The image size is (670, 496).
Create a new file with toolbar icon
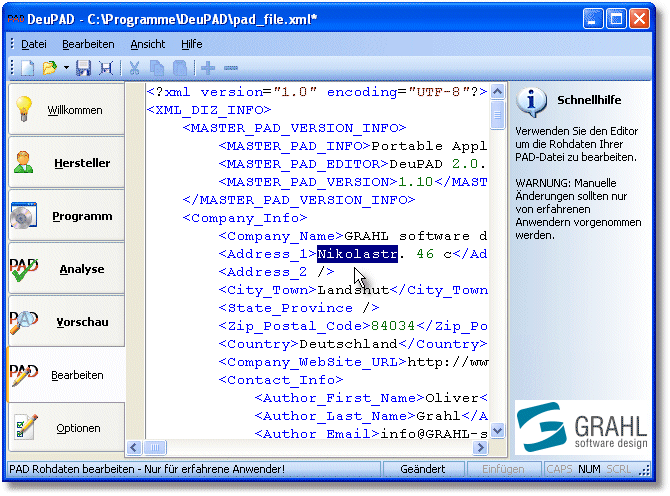pos(28,68)
